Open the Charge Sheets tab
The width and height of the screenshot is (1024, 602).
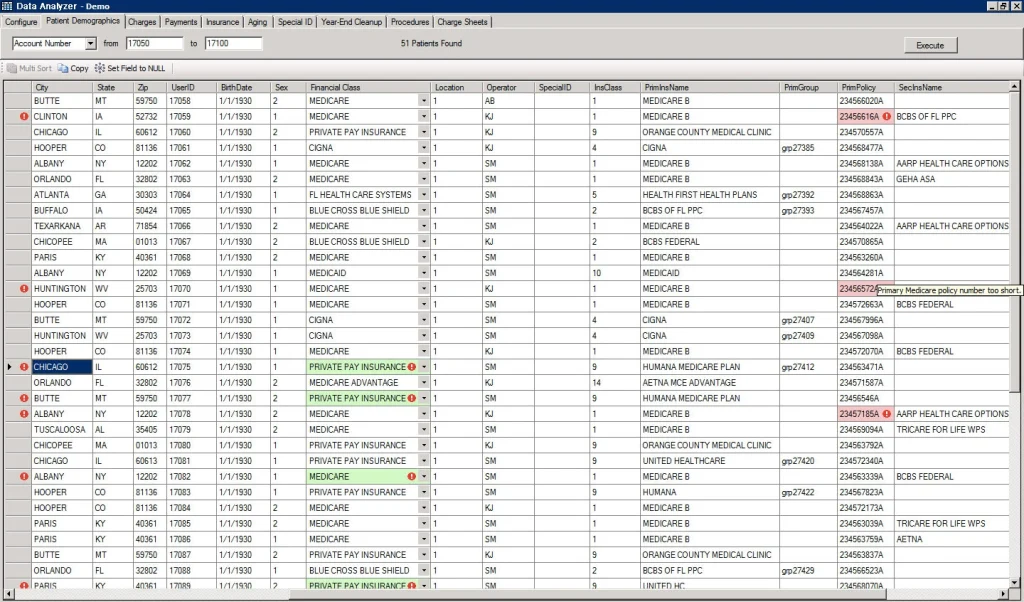[x=462, y=22]
